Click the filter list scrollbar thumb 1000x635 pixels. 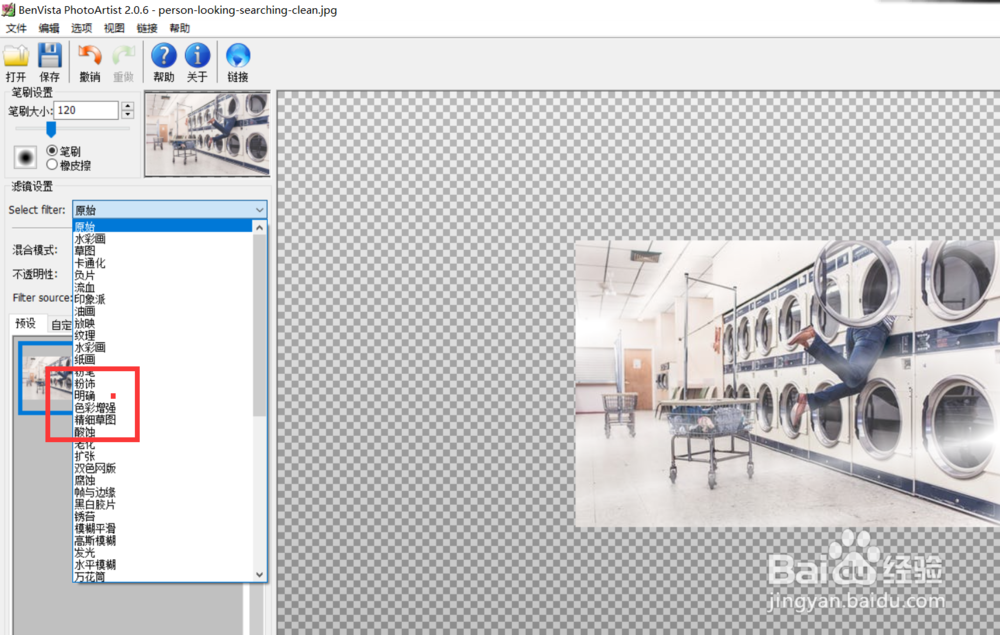(x=260, y=325)
